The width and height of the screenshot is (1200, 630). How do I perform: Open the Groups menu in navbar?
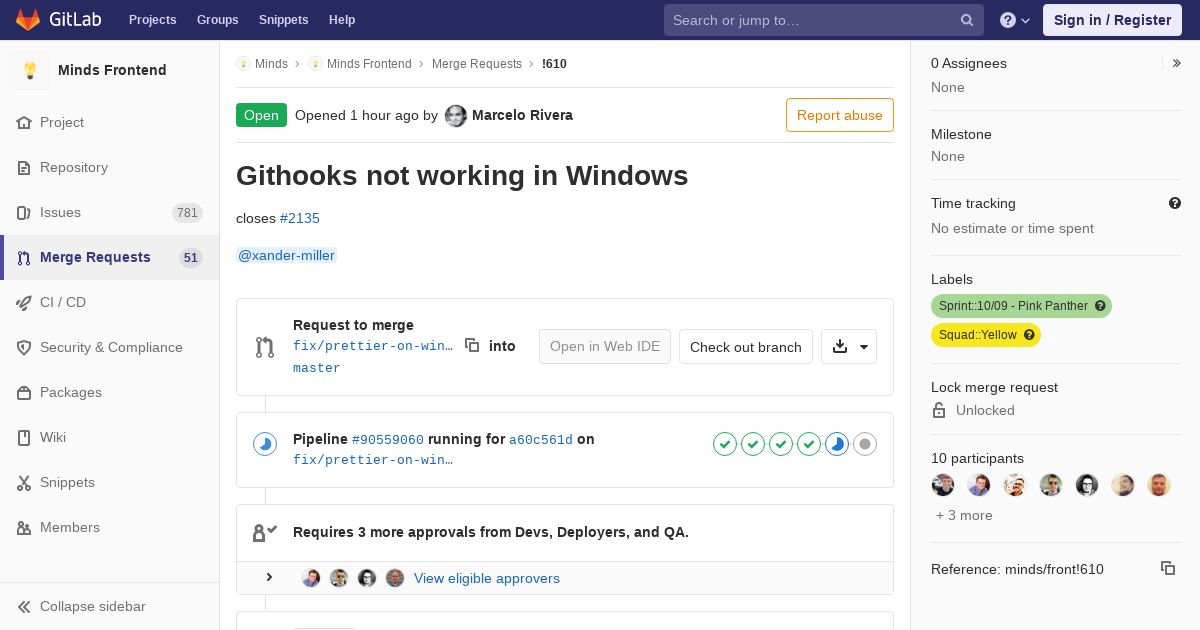click(x=217, y=20)
